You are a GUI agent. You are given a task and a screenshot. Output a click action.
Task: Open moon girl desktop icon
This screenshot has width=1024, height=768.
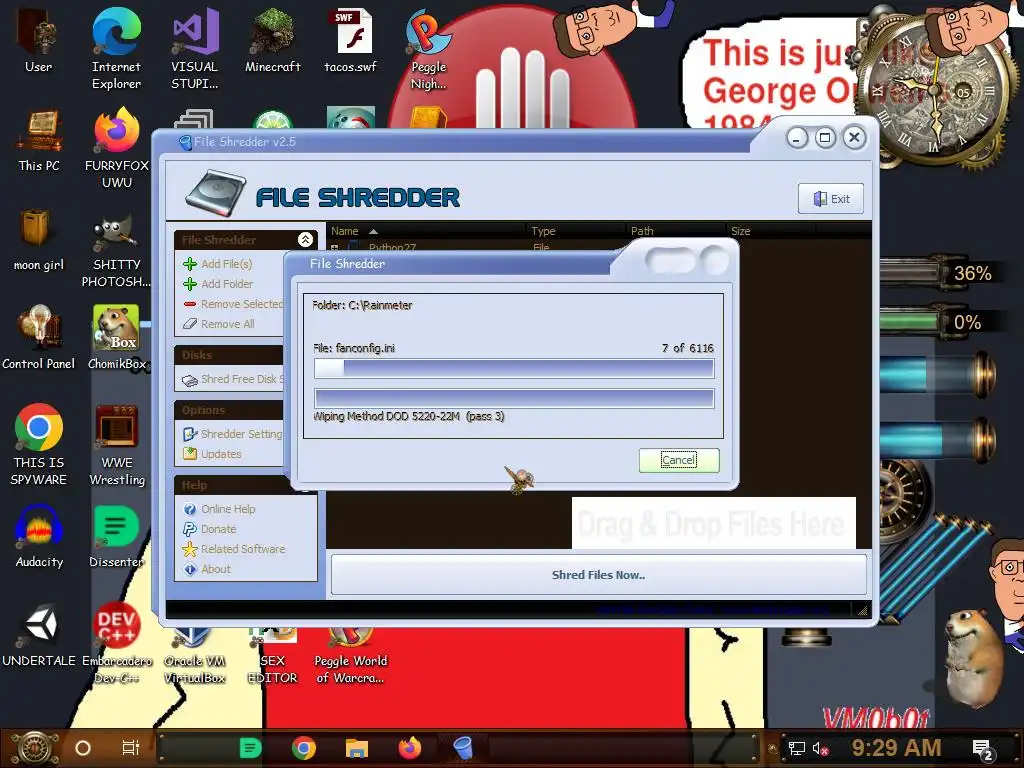click(39, 239)
